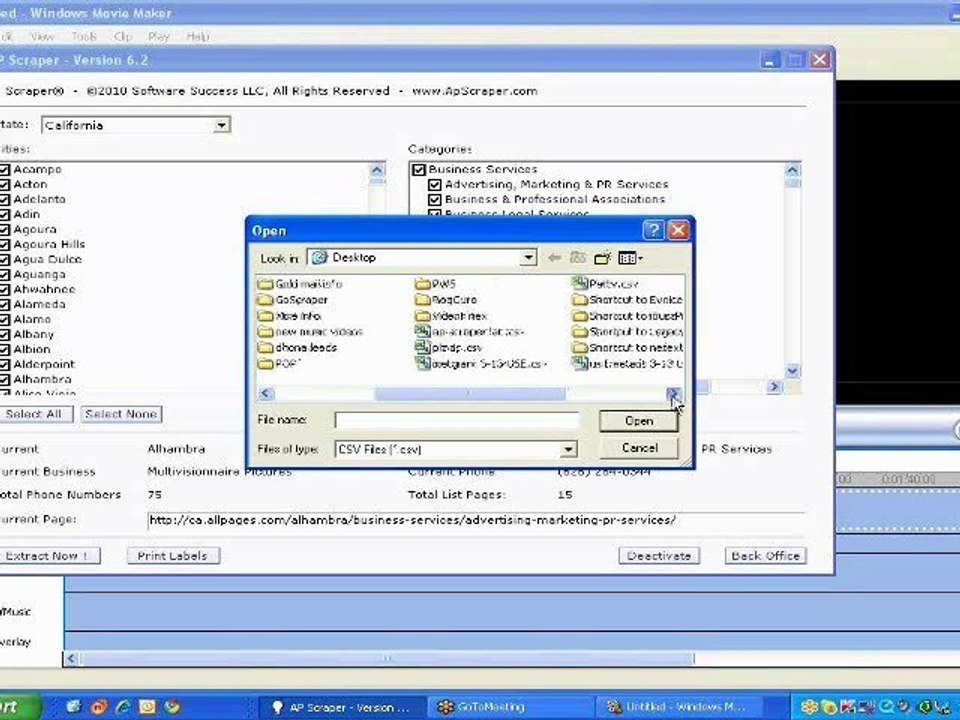Click the Select All button
The width and height of the screenshot is (960, 720).
point(34,414)
